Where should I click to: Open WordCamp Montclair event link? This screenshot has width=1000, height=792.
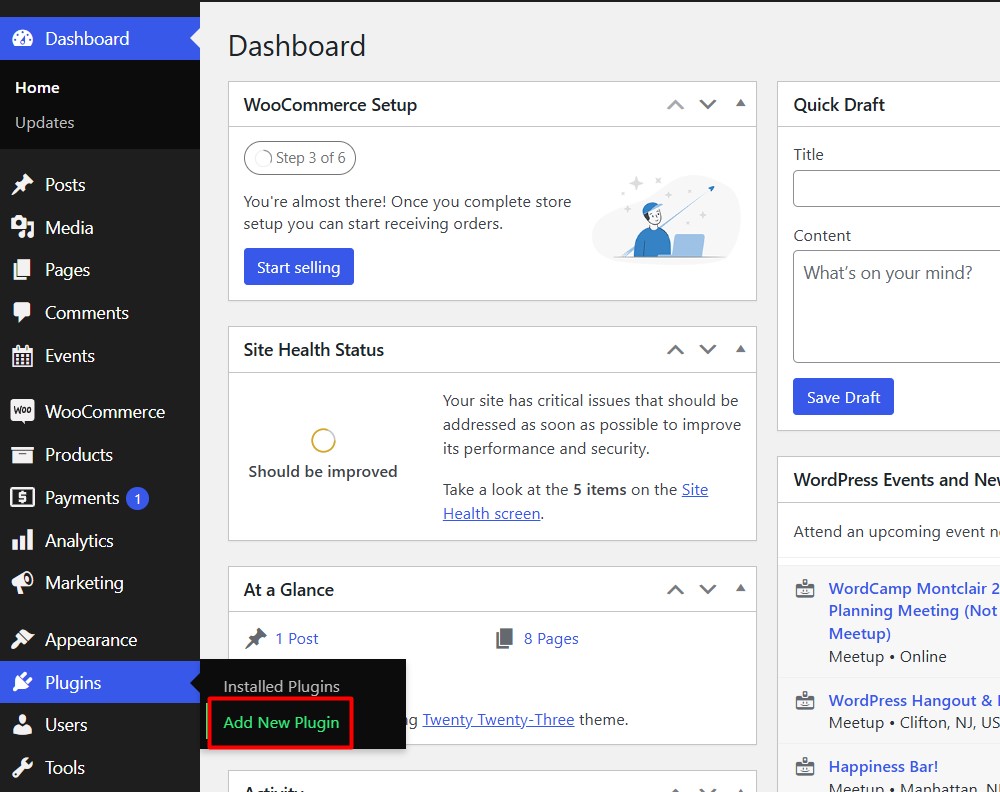(914, 610)
